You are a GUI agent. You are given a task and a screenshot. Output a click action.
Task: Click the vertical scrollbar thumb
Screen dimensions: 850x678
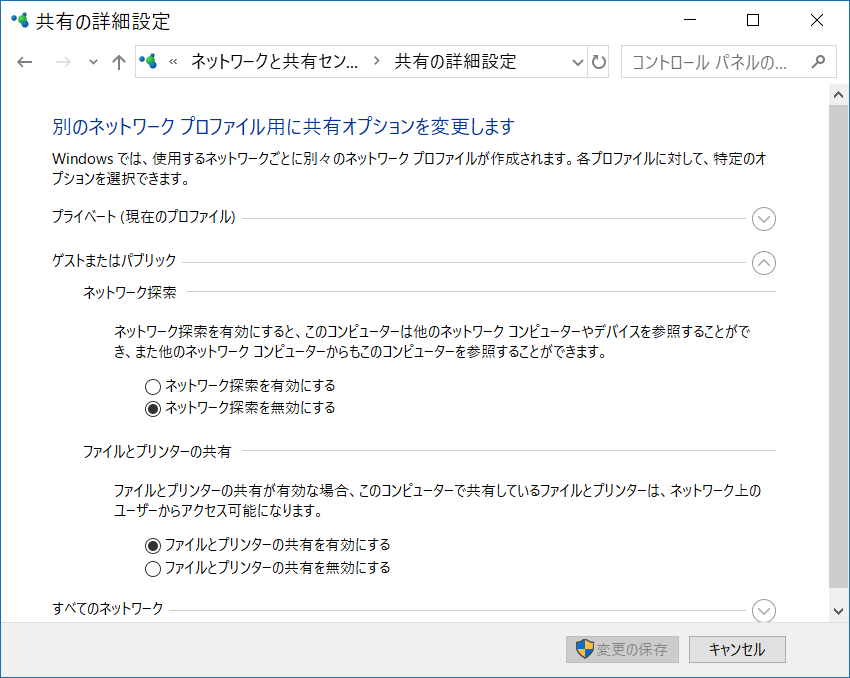[x=838, y=346]
